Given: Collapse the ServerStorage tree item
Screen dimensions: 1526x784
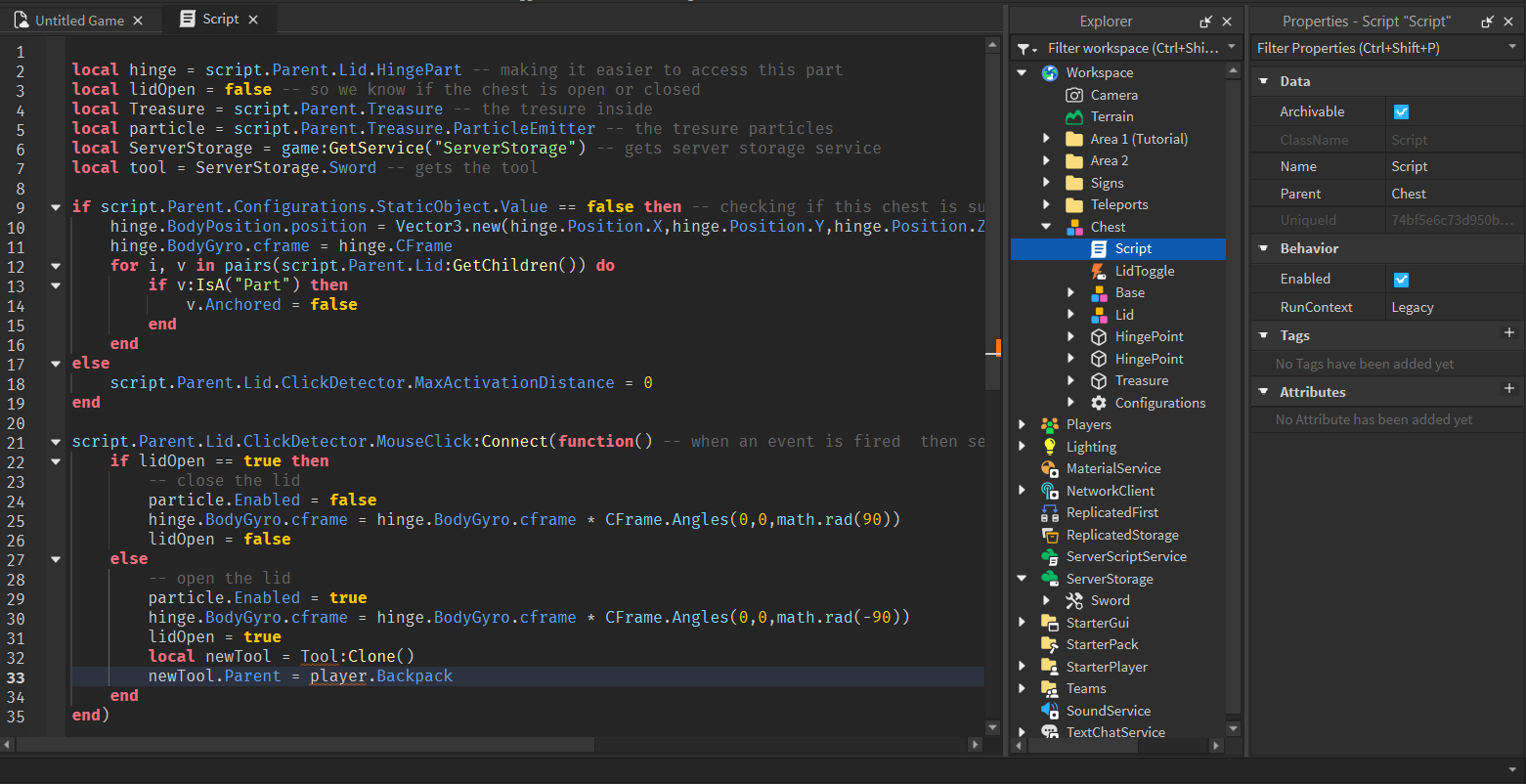Looking at the screenshot, I should tap(1022, 578).
